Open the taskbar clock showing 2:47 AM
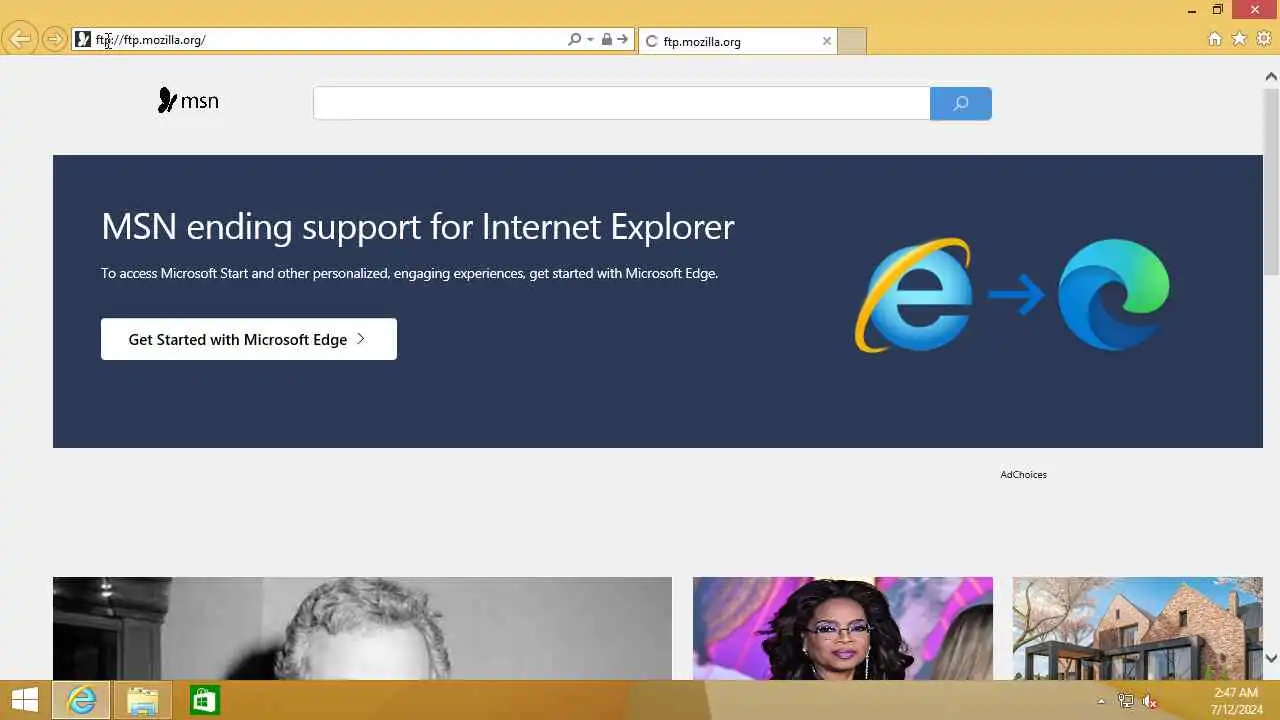This screenshot has width=1280, height=720. (1236, 700)
